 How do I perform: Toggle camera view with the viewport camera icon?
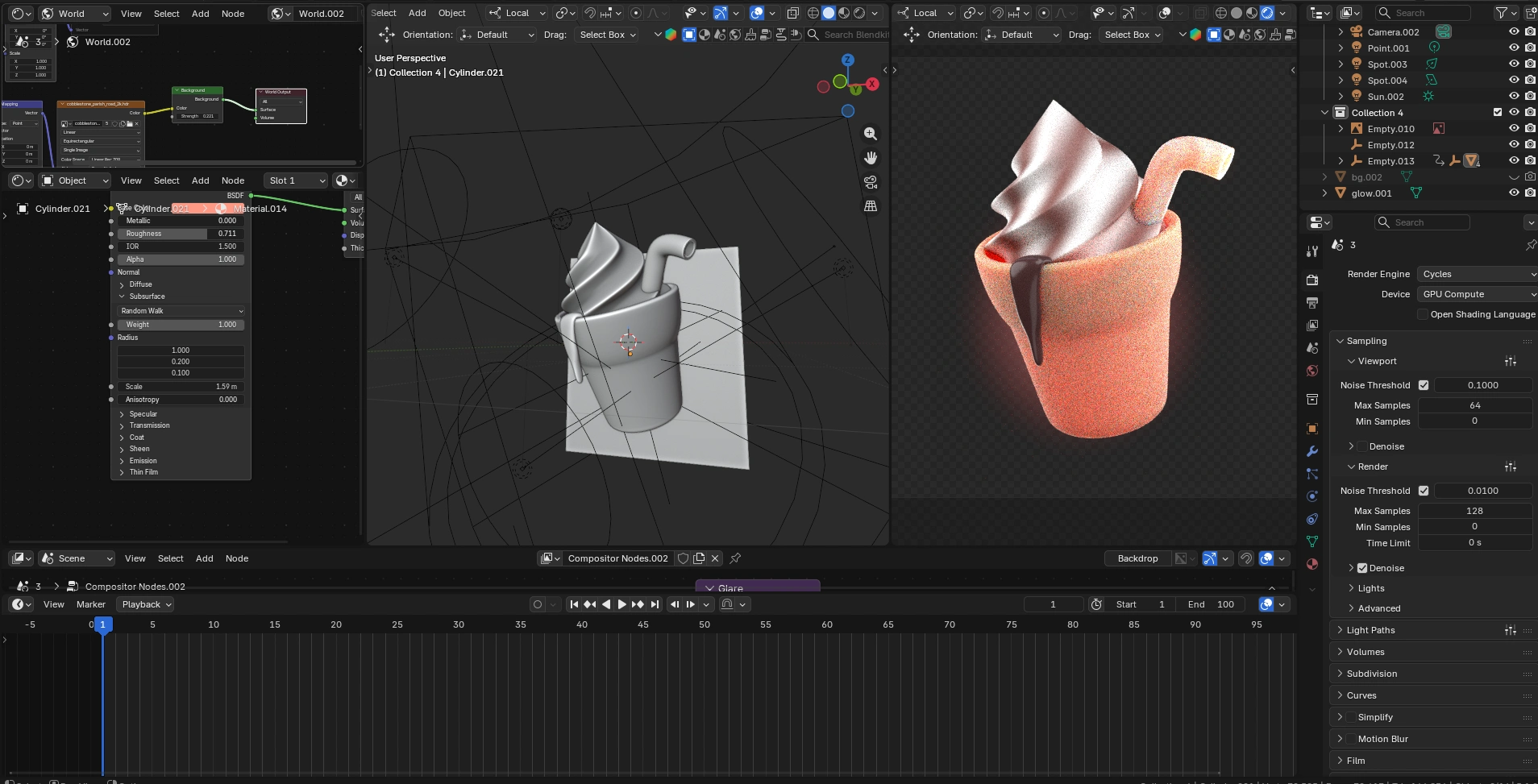click(871, 182)
